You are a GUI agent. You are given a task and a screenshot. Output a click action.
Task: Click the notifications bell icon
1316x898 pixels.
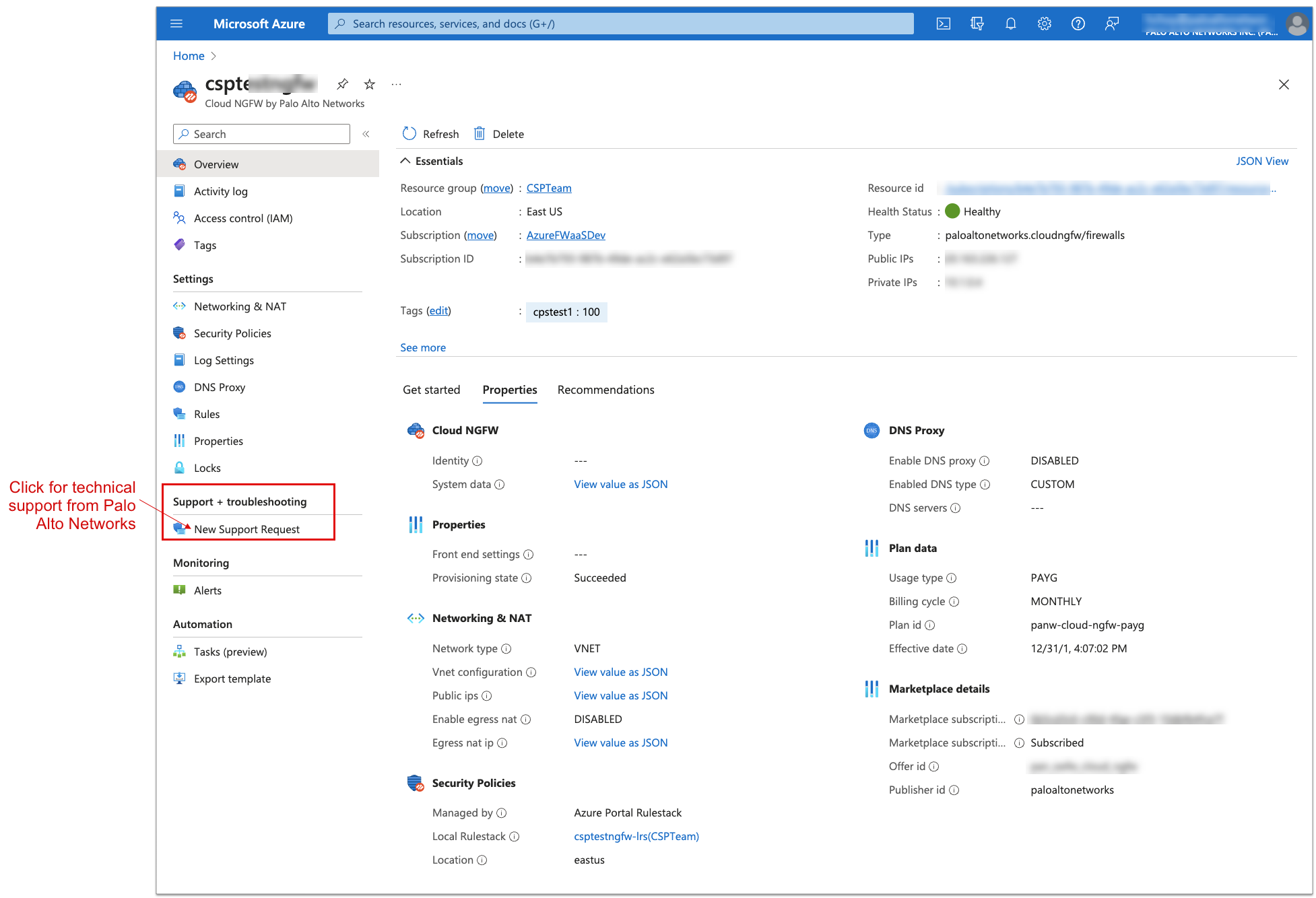click(1010, 24)
